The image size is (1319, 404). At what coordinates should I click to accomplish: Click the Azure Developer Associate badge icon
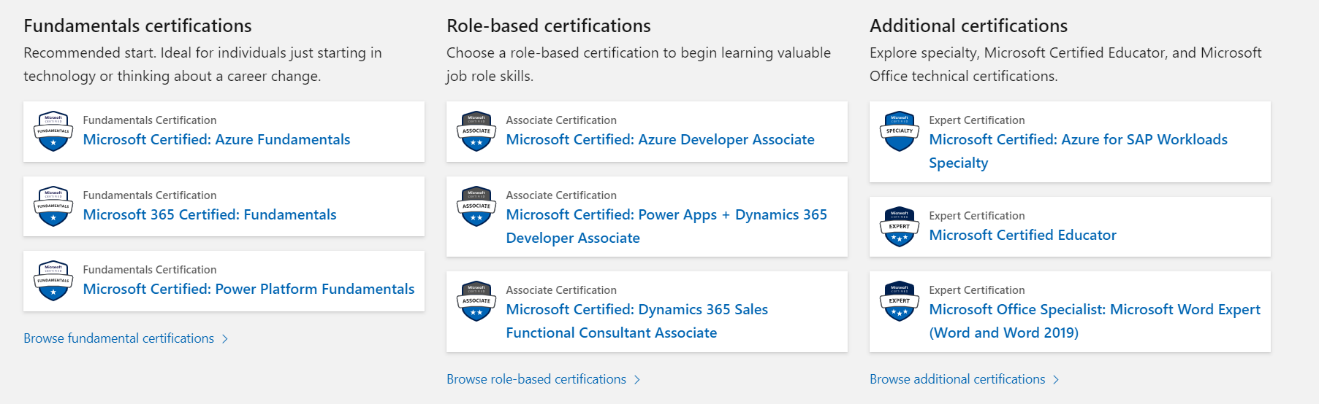click(476, 131)
